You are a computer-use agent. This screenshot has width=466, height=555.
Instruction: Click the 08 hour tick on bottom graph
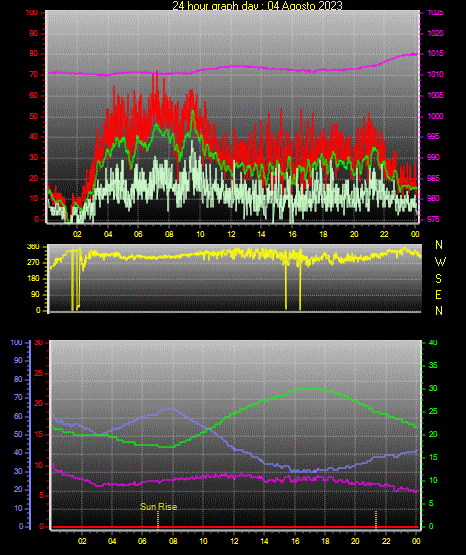point(173,541)
